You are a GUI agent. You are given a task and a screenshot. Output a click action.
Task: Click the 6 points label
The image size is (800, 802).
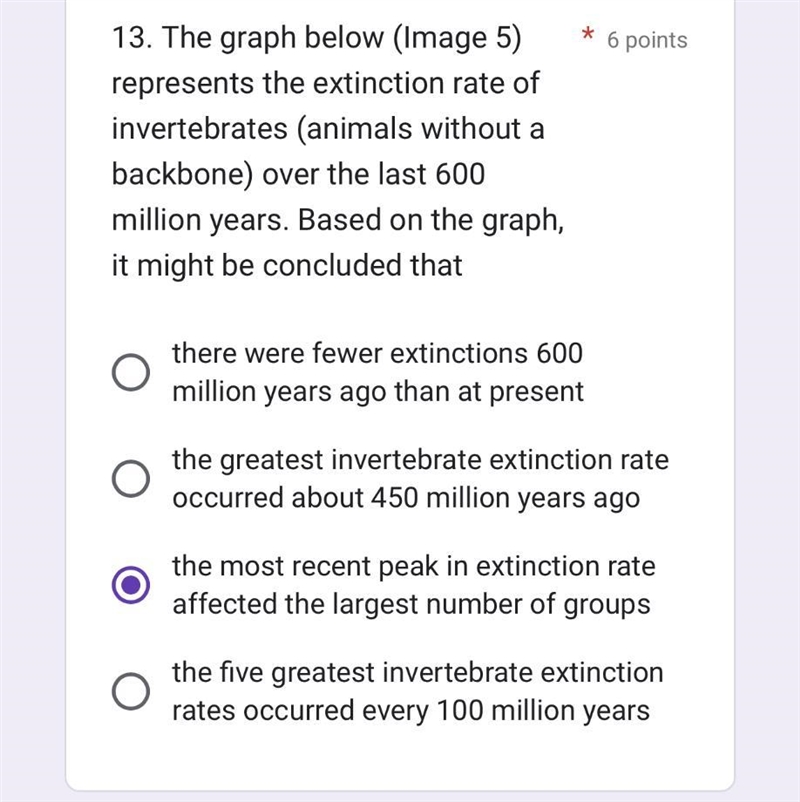pos(647,40)
